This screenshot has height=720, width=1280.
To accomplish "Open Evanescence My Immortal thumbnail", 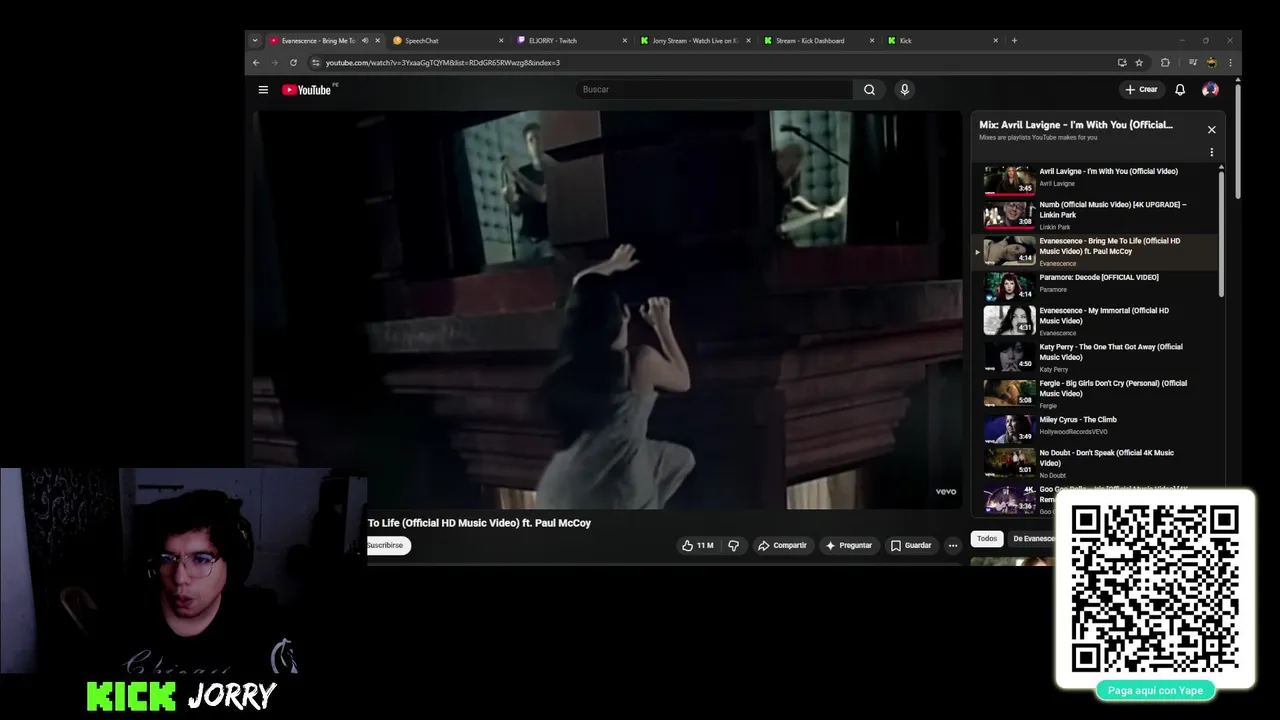I will tap(1009, 320).
